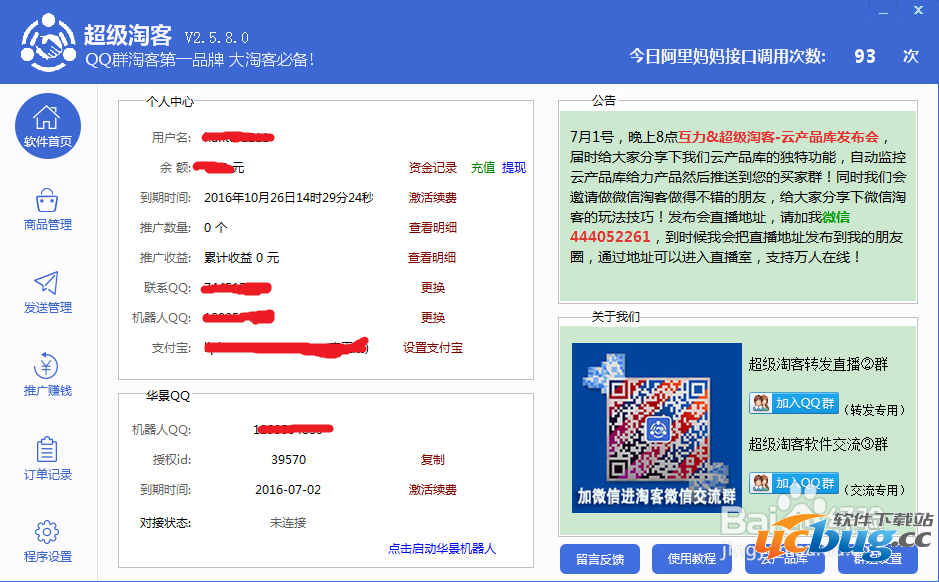Click the API call count 93
The image size is (939, 582).
coord(865,56)
